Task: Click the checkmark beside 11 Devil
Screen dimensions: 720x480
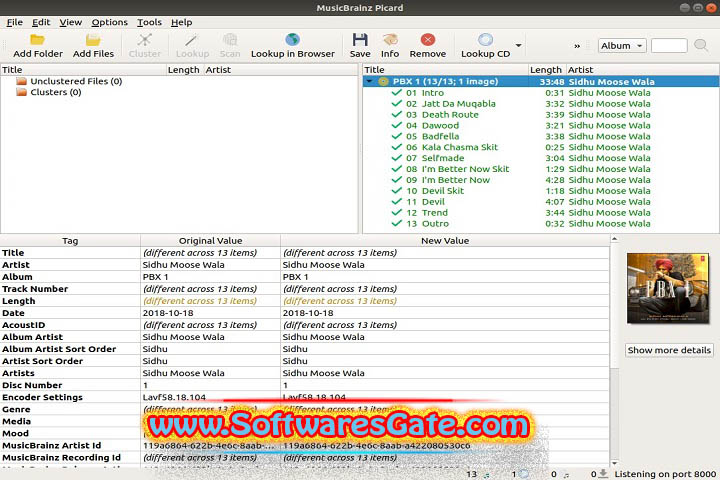Action: point(397,202)
